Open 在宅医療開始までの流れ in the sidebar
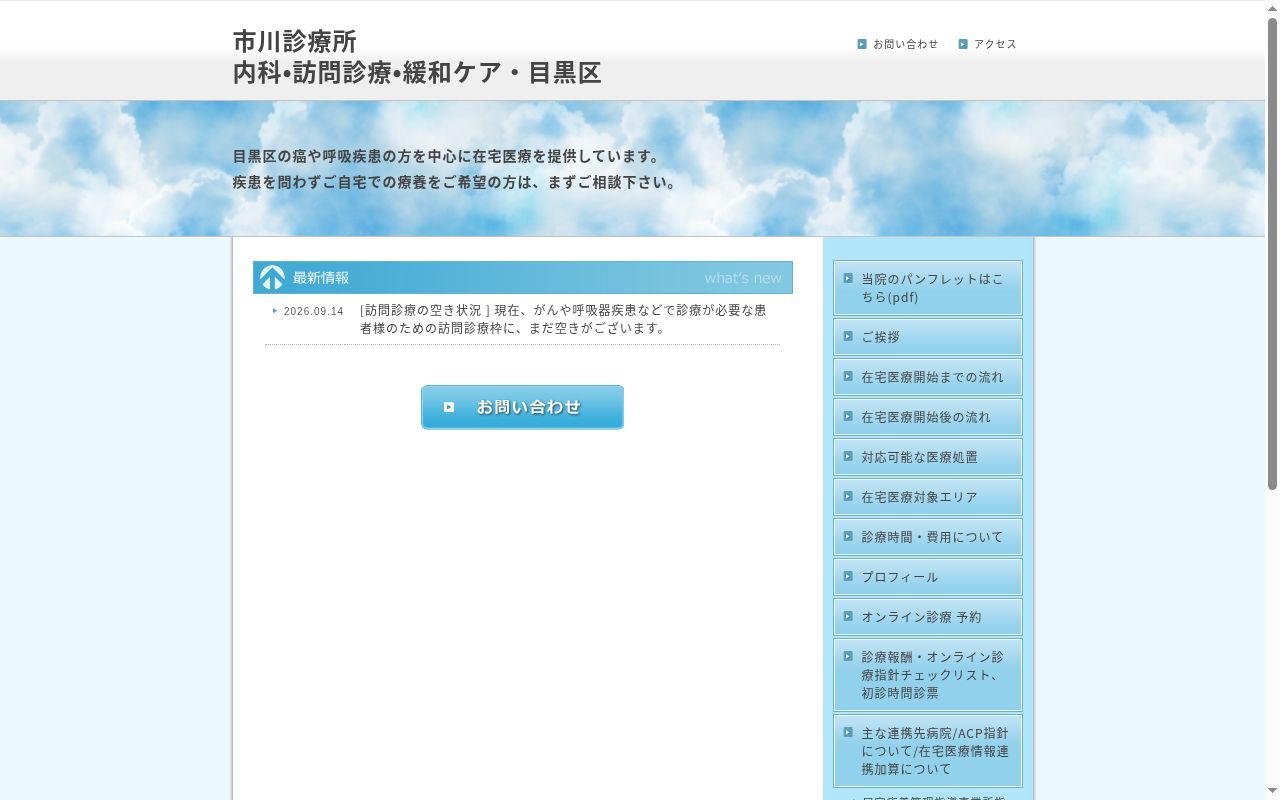This screenshot has width=1280, height=800. click(x=928, y=377)
